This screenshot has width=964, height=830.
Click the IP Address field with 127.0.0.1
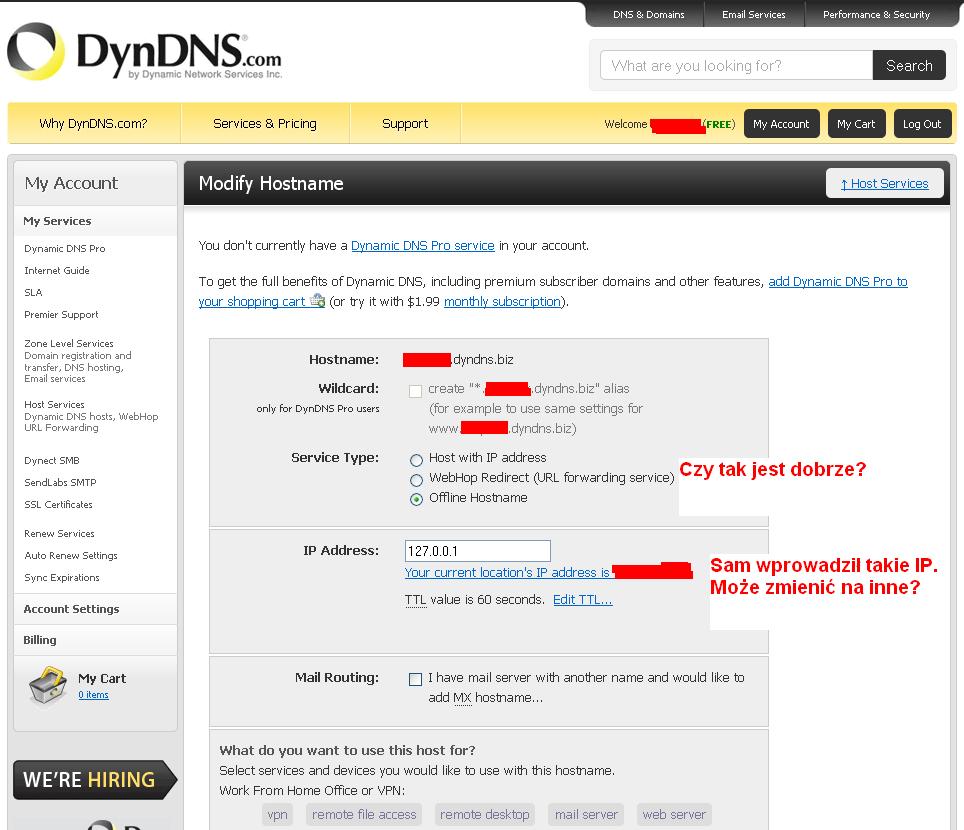[x=478, y=551]
